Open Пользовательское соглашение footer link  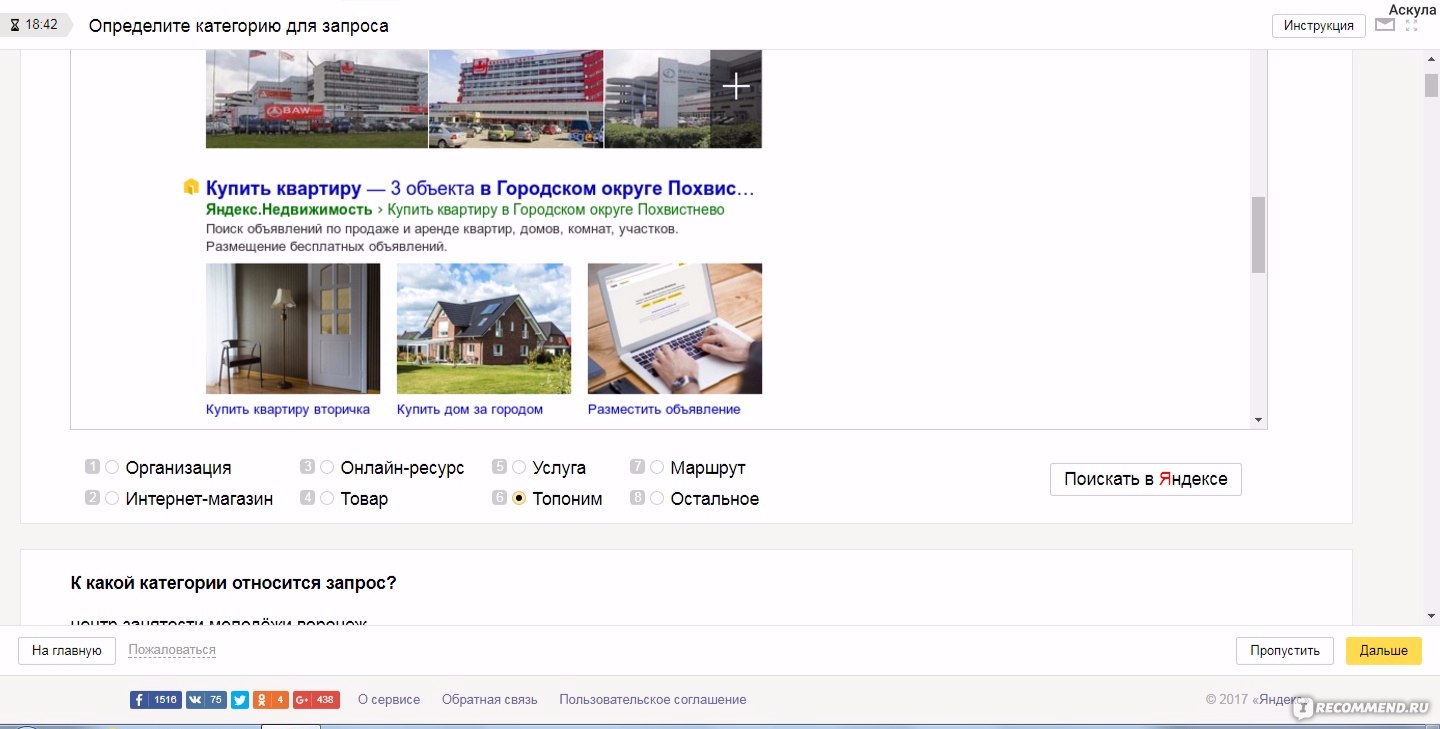(x=653, y=700)
